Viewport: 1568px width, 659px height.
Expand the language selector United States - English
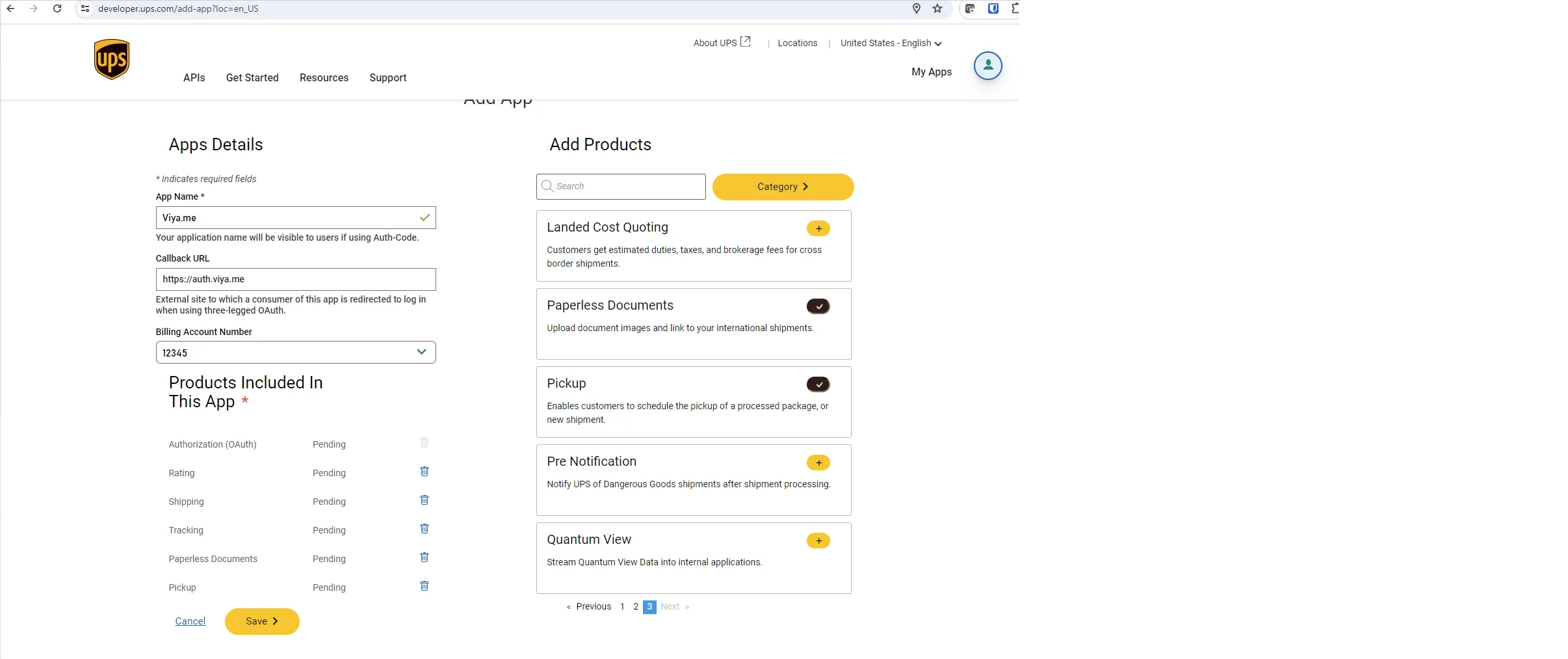click(890, 43)
